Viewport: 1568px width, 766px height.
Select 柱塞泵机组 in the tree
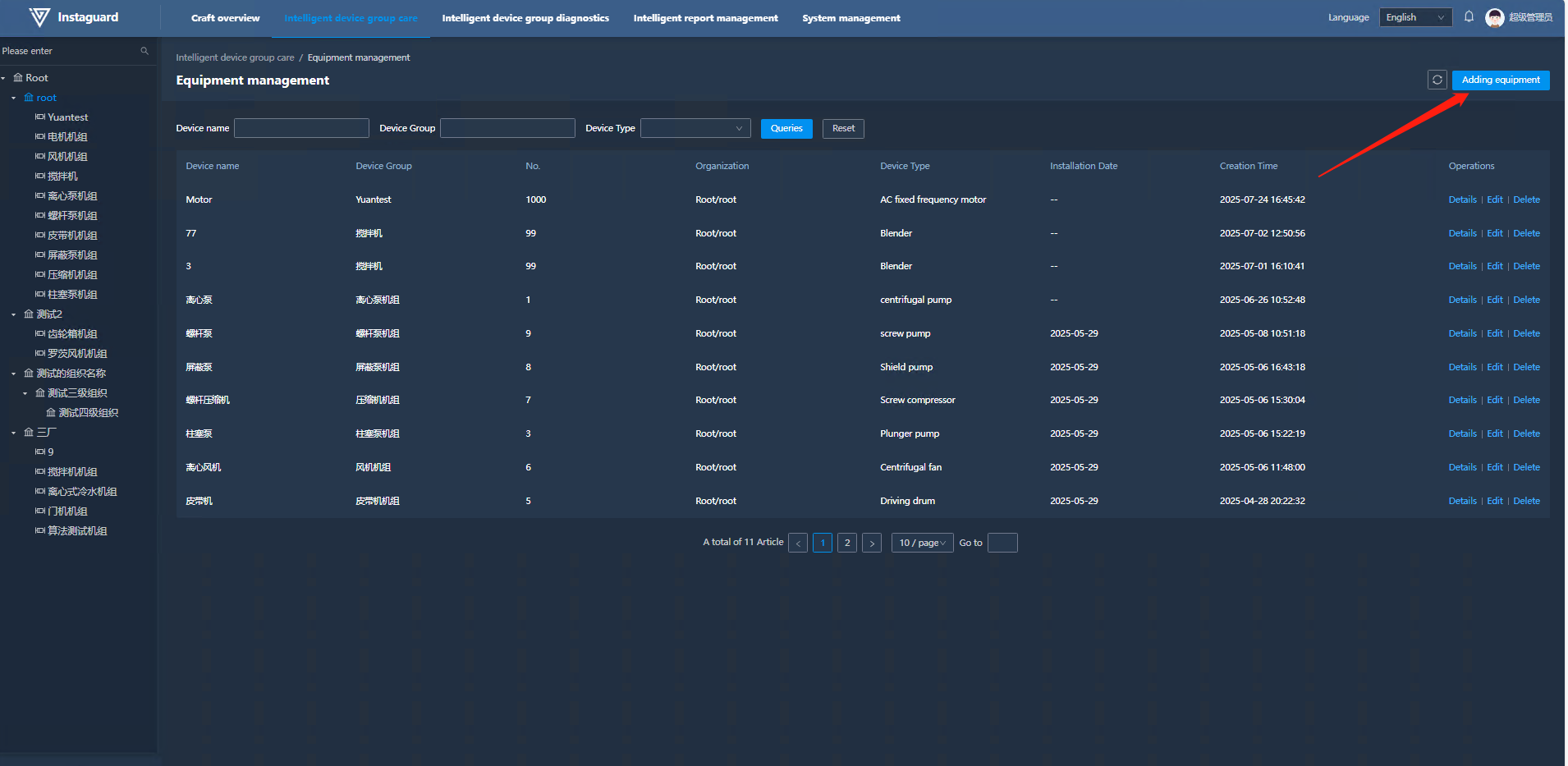(x=72, y=295)
